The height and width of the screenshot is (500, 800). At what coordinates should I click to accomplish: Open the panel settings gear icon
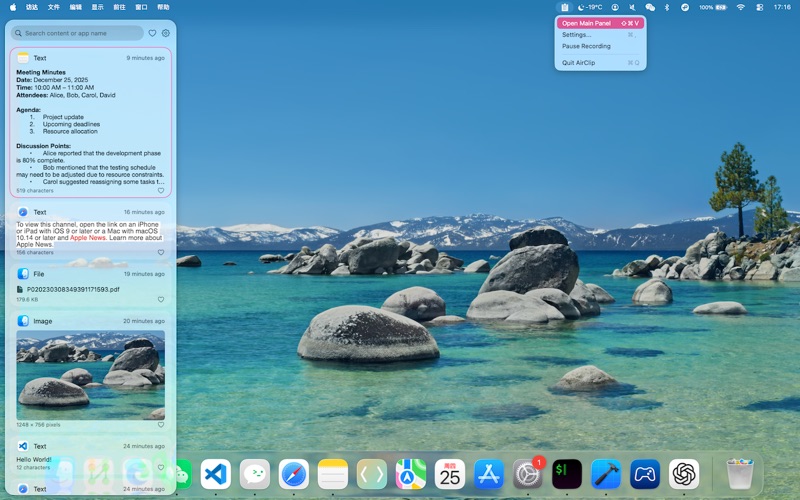[x=166, y=33]
